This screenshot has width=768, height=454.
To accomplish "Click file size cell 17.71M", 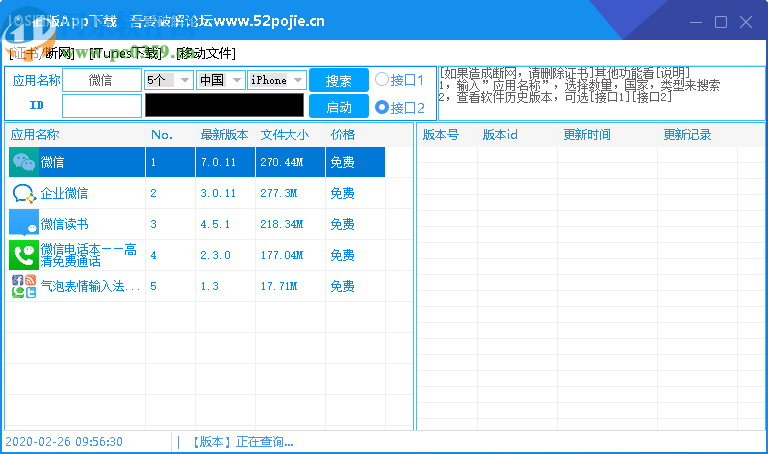I will coord(279,286).
